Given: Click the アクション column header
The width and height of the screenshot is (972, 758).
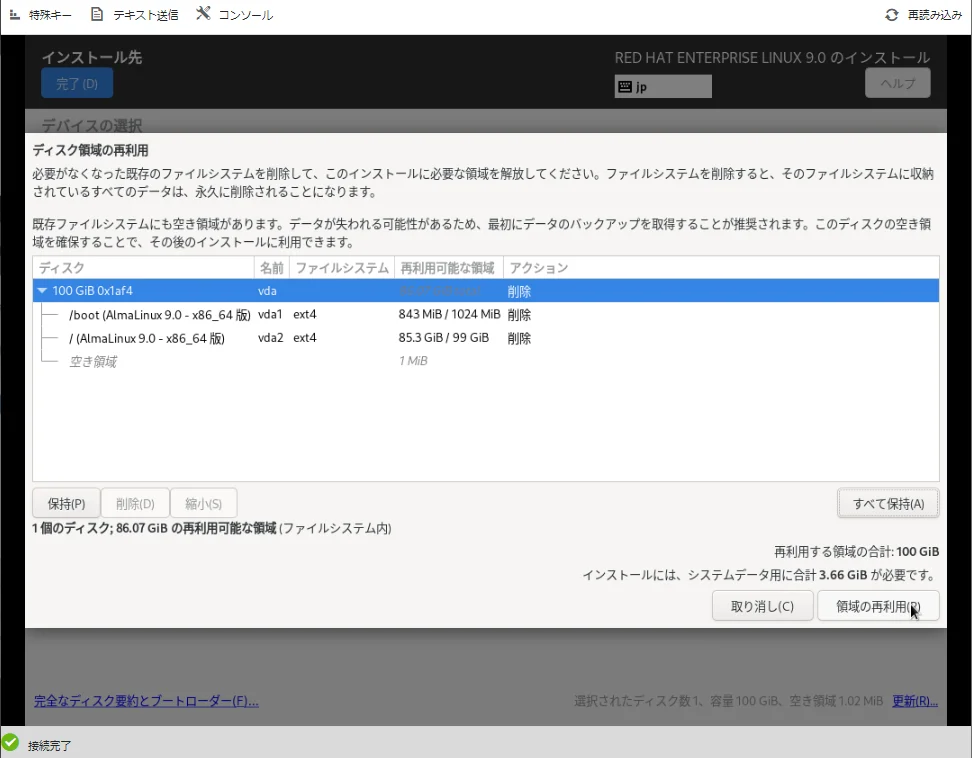Looking at the screenshot, I should point(539,268).
